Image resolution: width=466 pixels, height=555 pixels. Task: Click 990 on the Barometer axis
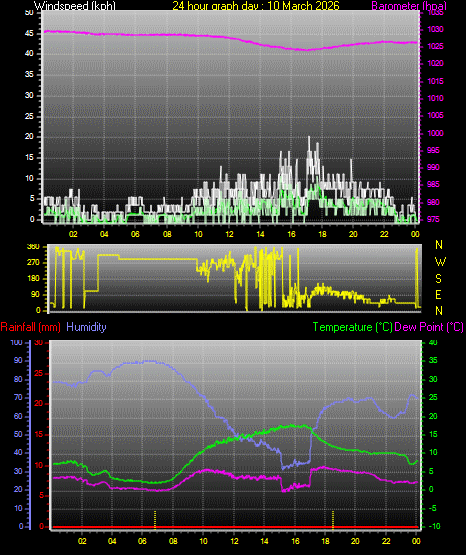pos(433,167)
